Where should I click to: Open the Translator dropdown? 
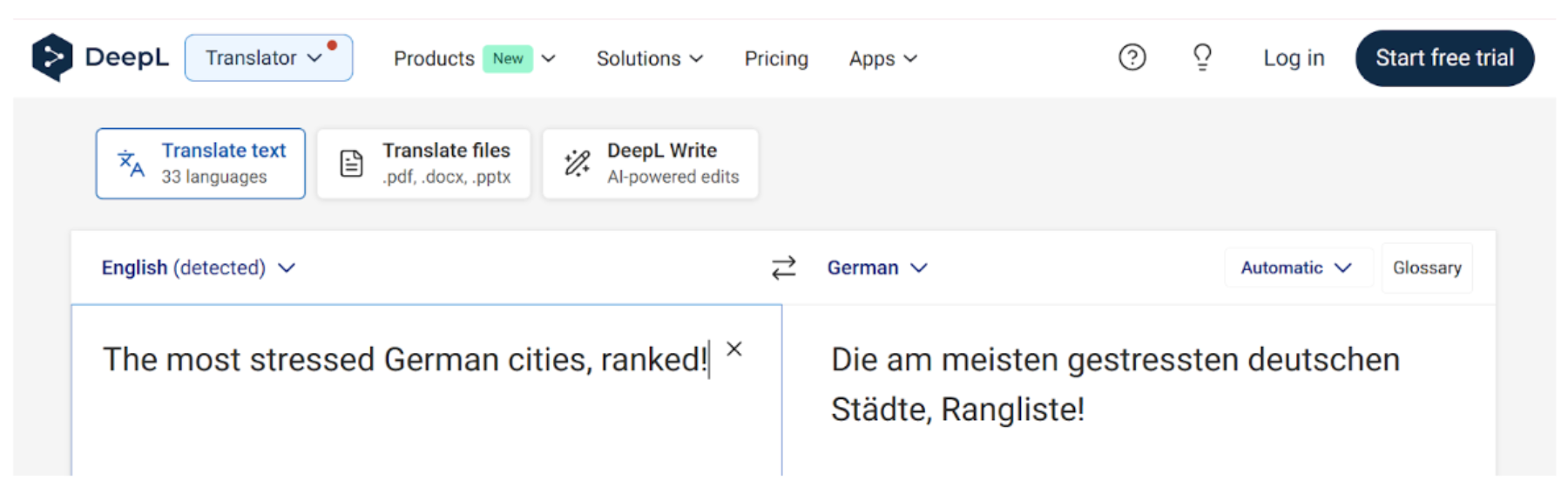(267, 58)
